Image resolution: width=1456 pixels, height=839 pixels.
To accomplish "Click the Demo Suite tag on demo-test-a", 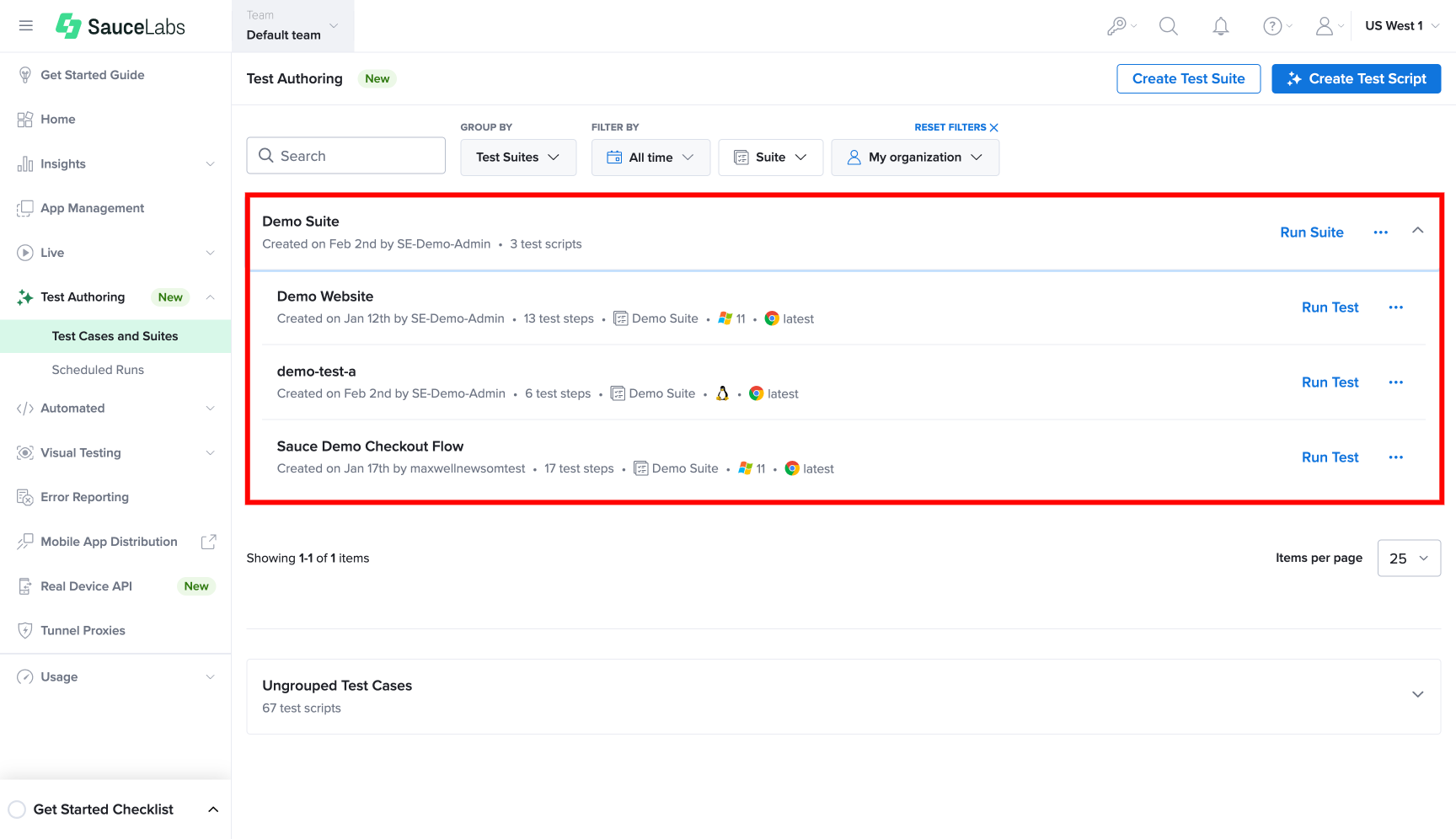I will [x=653, y=393].
